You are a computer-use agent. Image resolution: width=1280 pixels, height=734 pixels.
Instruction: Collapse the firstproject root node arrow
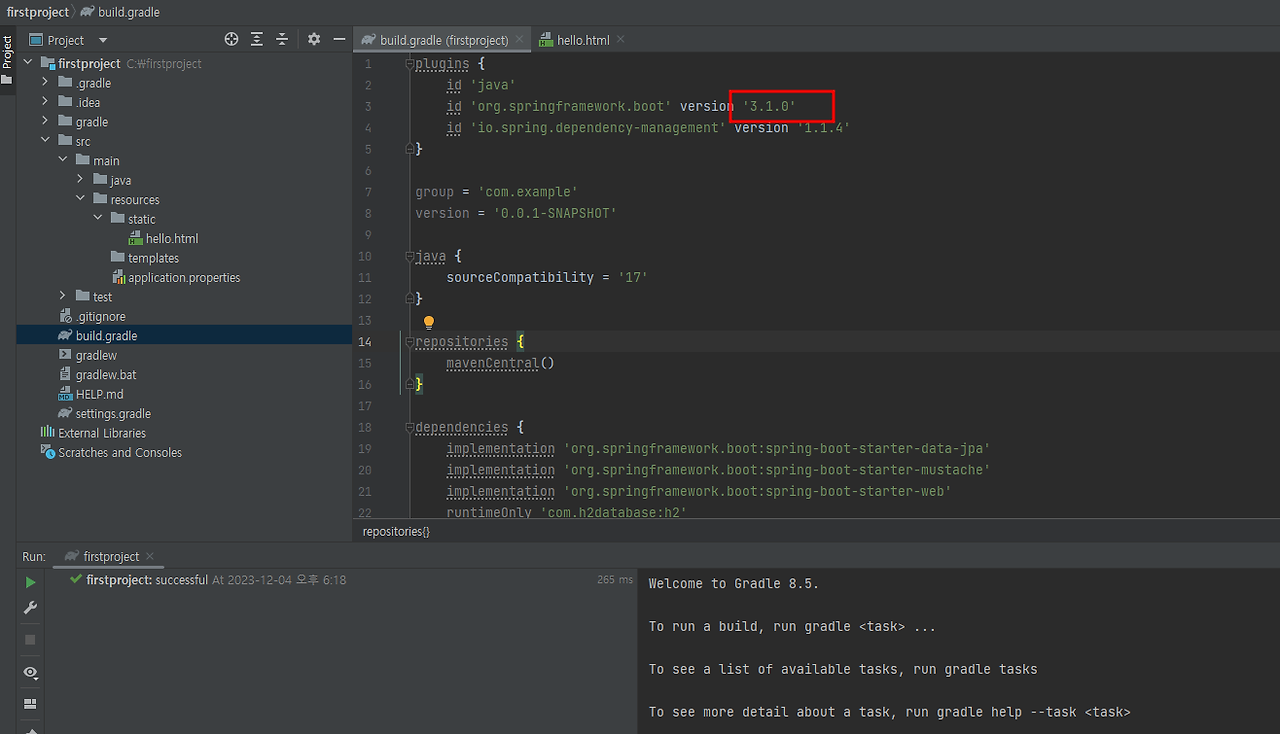pos(28,63)
